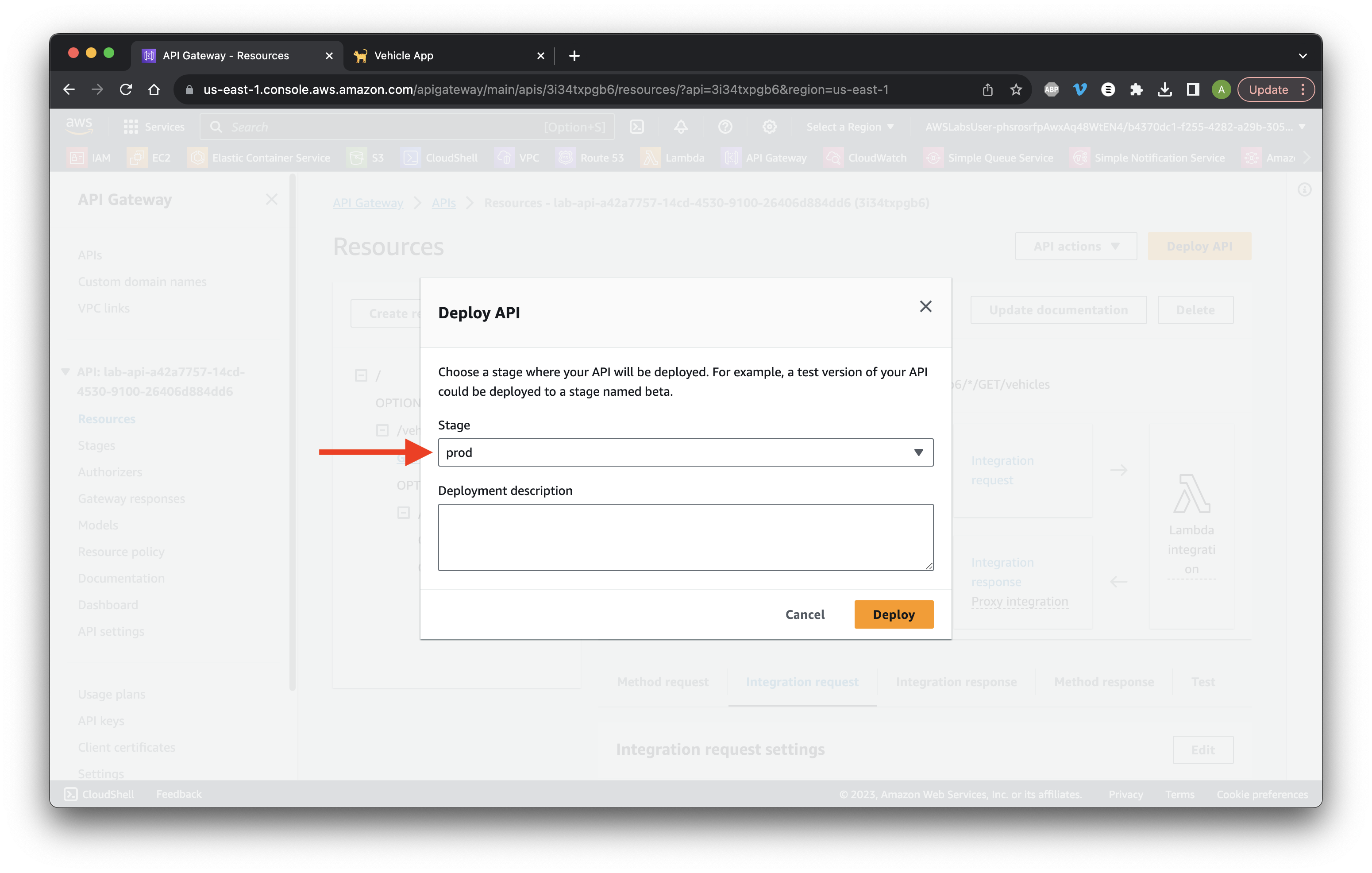Click the Deploy API button behind dialog
Screen dimensions: 1372x873
point(1199,246)
